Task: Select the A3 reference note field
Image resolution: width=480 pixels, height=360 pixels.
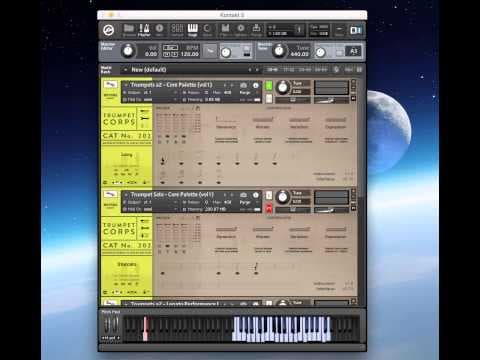Action: point(354,51)
